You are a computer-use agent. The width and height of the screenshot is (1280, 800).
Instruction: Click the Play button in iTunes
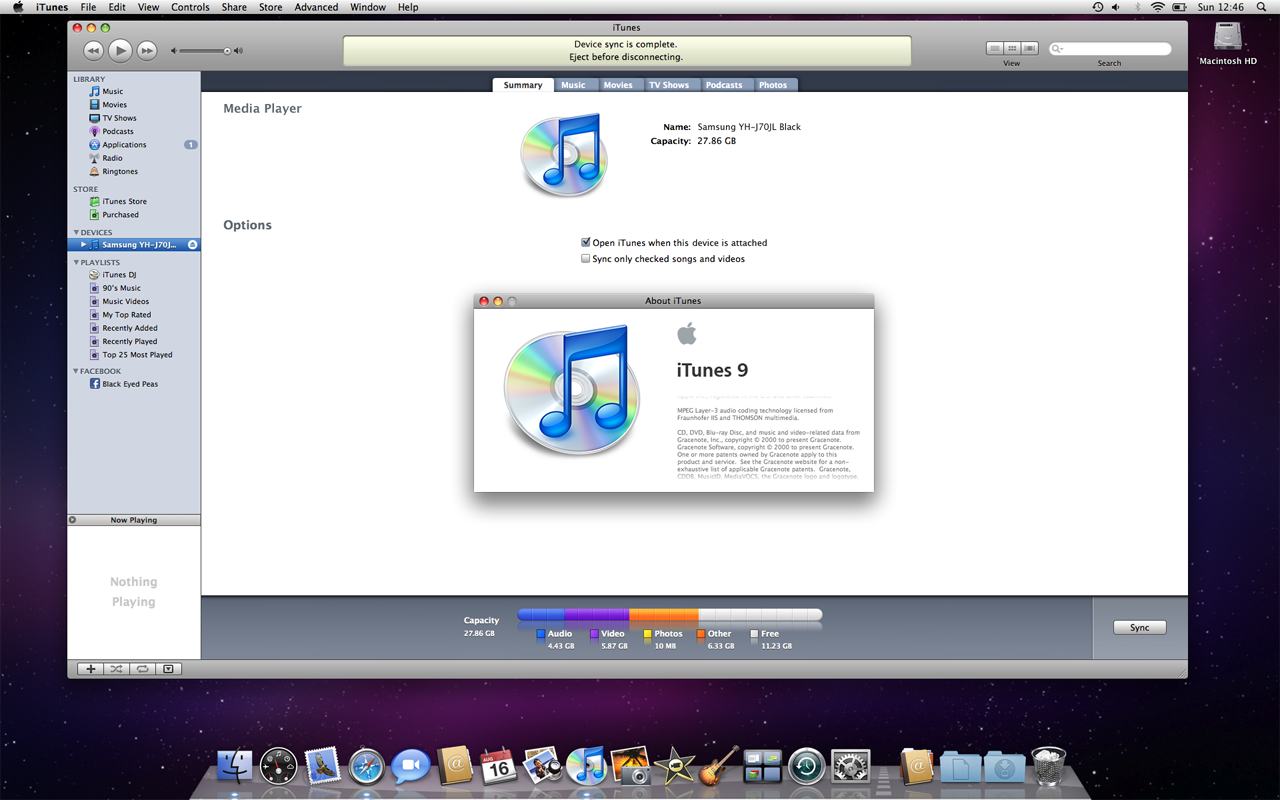pos(119,50)
